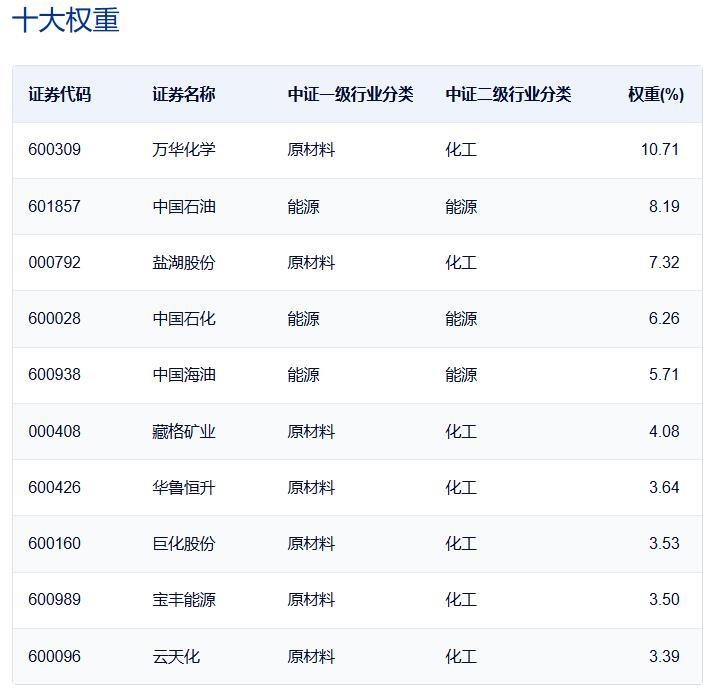Click 原材料 in the 华鲁恒升 row
The image size is (720, 692).
tap(311, 487)
